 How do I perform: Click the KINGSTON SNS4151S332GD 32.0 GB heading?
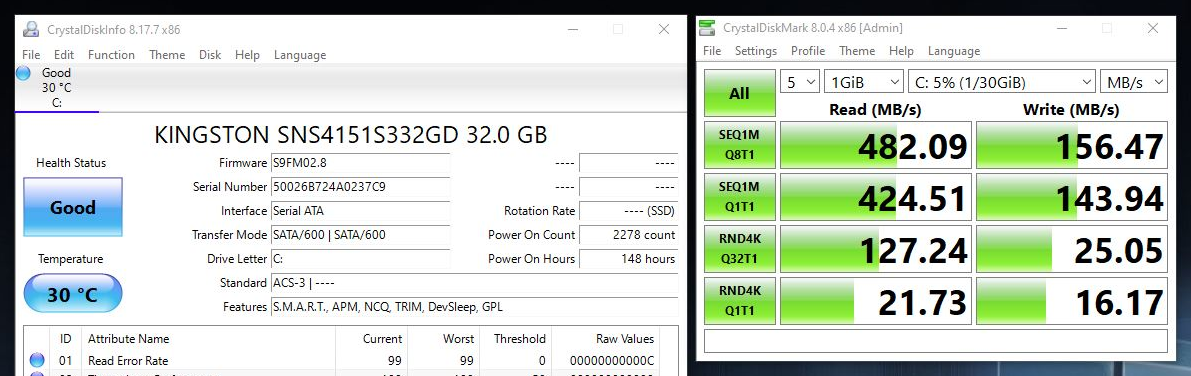pos(350,134)
